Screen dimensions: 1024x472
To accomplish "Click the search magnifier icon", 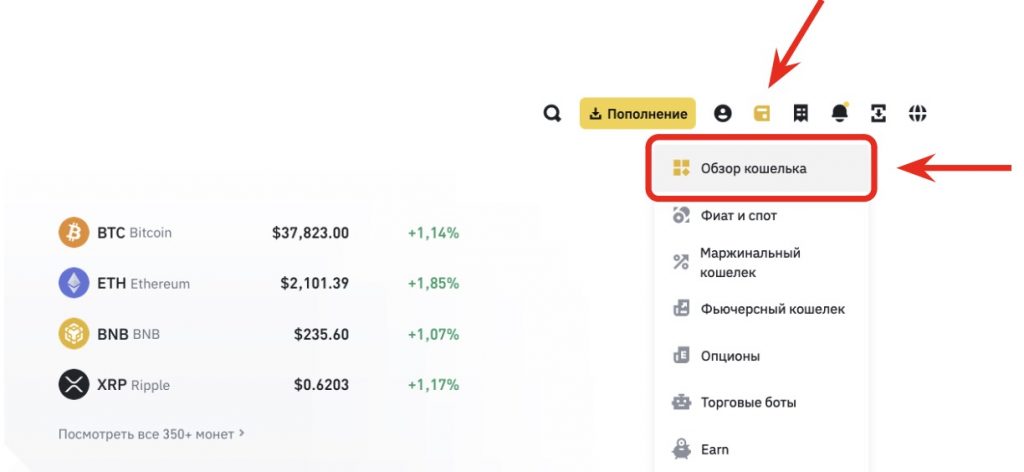I will coord(552,114).
